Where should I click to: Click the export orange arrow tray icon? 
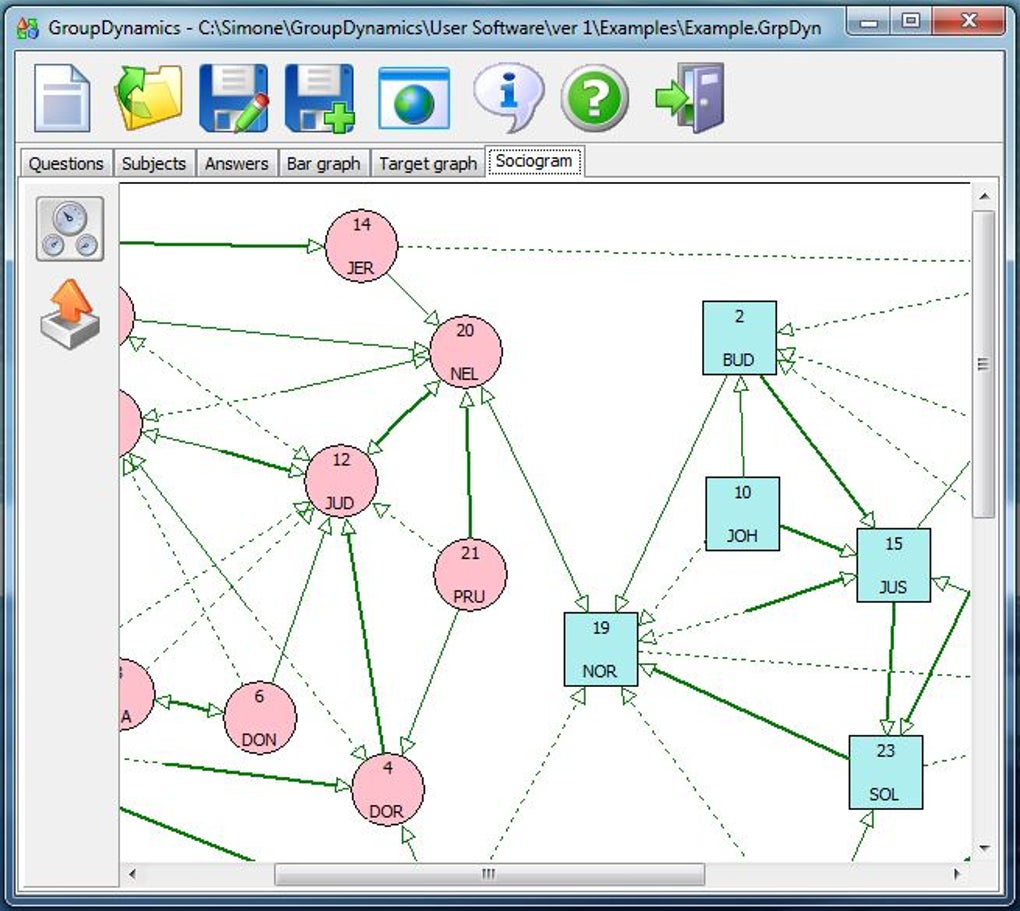(70, 315)
